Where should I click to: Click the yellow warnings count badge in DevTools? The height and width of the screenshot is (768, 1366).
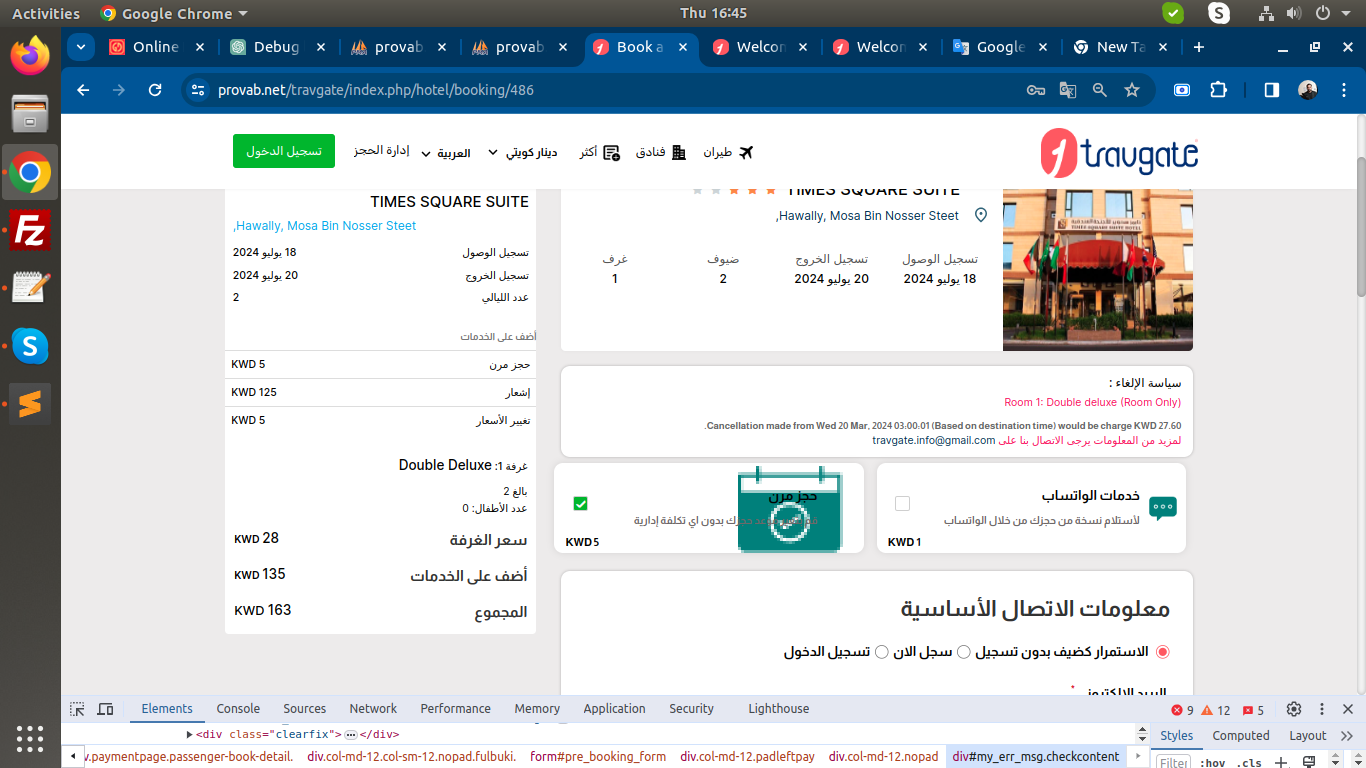(1216, 710)
